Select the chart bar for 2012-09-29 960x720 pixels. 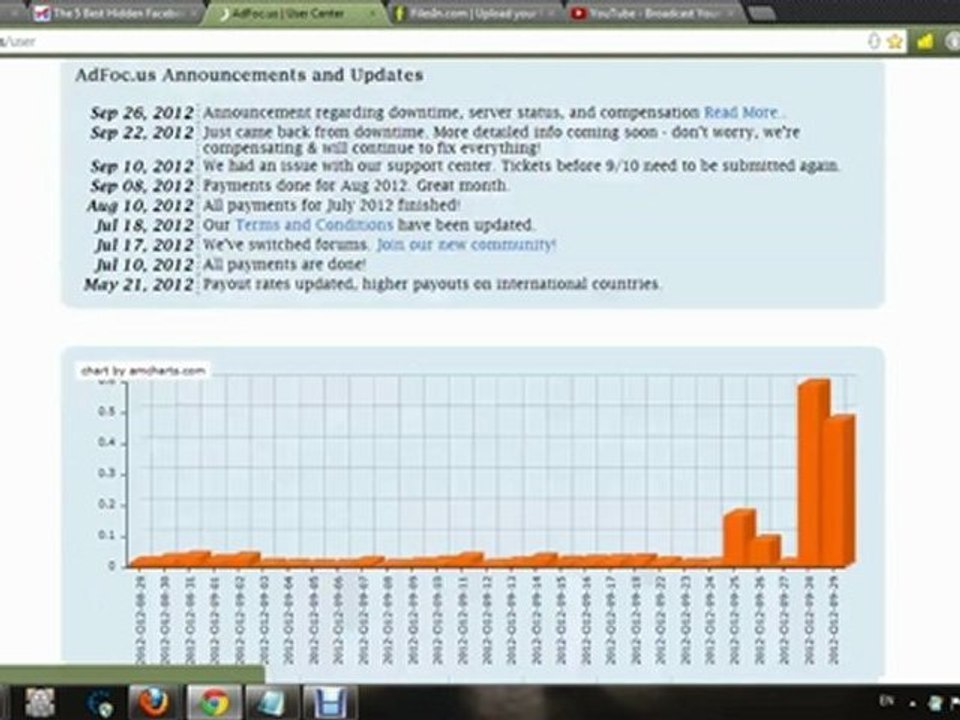coord(838,490)
